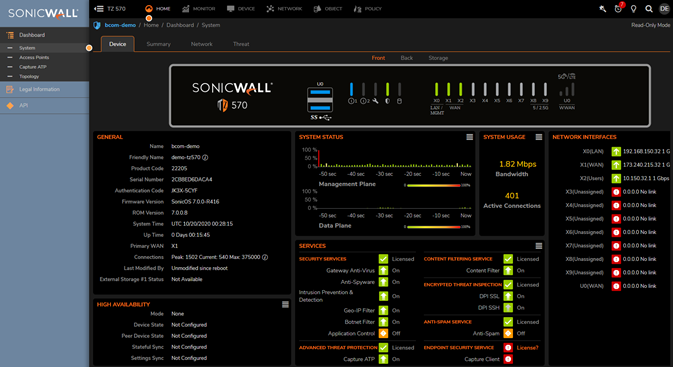
Task: Click the Advanced Threat Protection Licensed checkmark
Action: coord(383,348)
